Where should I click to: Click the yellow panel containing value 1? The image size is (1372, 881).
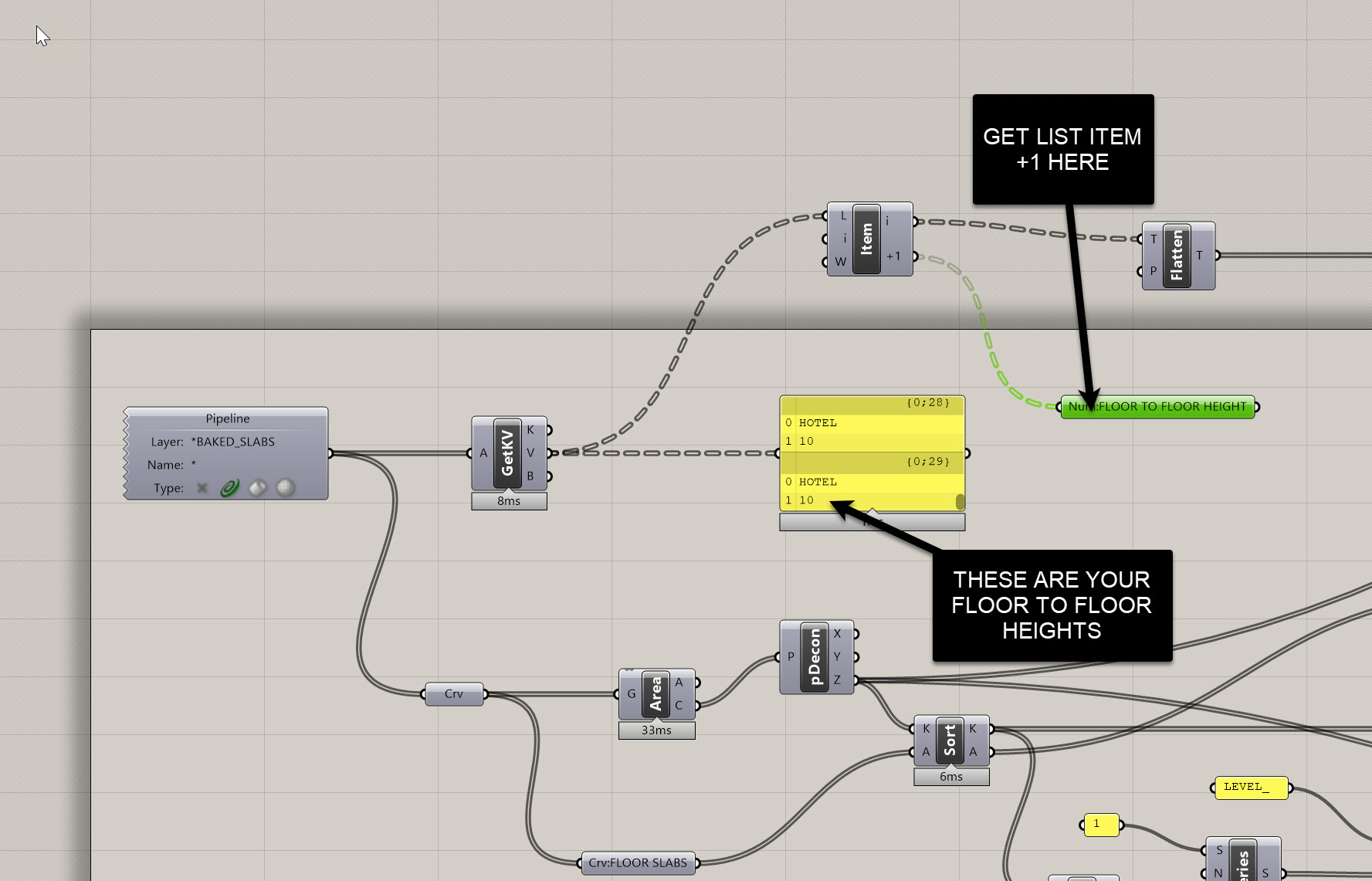pyautogui.click(x=1100, y=824)
